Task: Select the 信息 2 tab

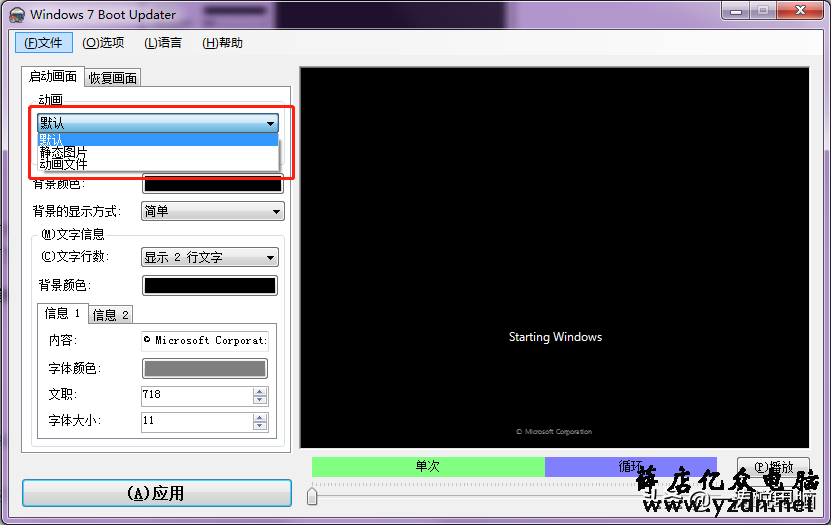Action: coord(110,315)
